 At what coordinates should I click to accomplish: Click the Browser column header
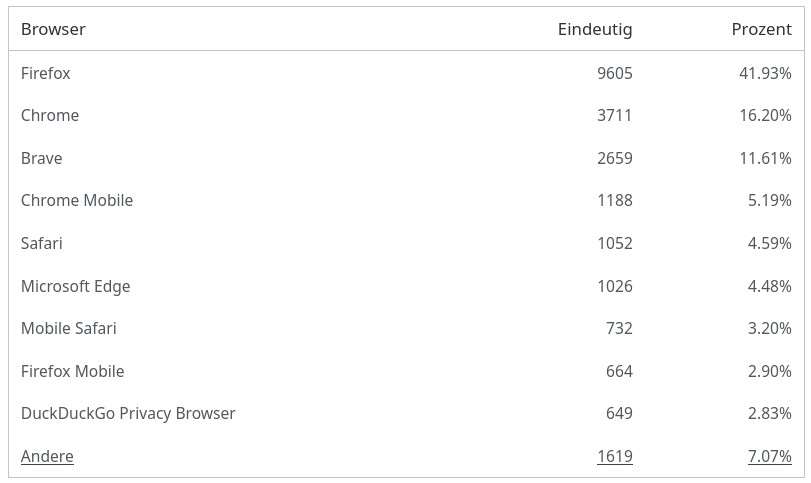(53, 29)
